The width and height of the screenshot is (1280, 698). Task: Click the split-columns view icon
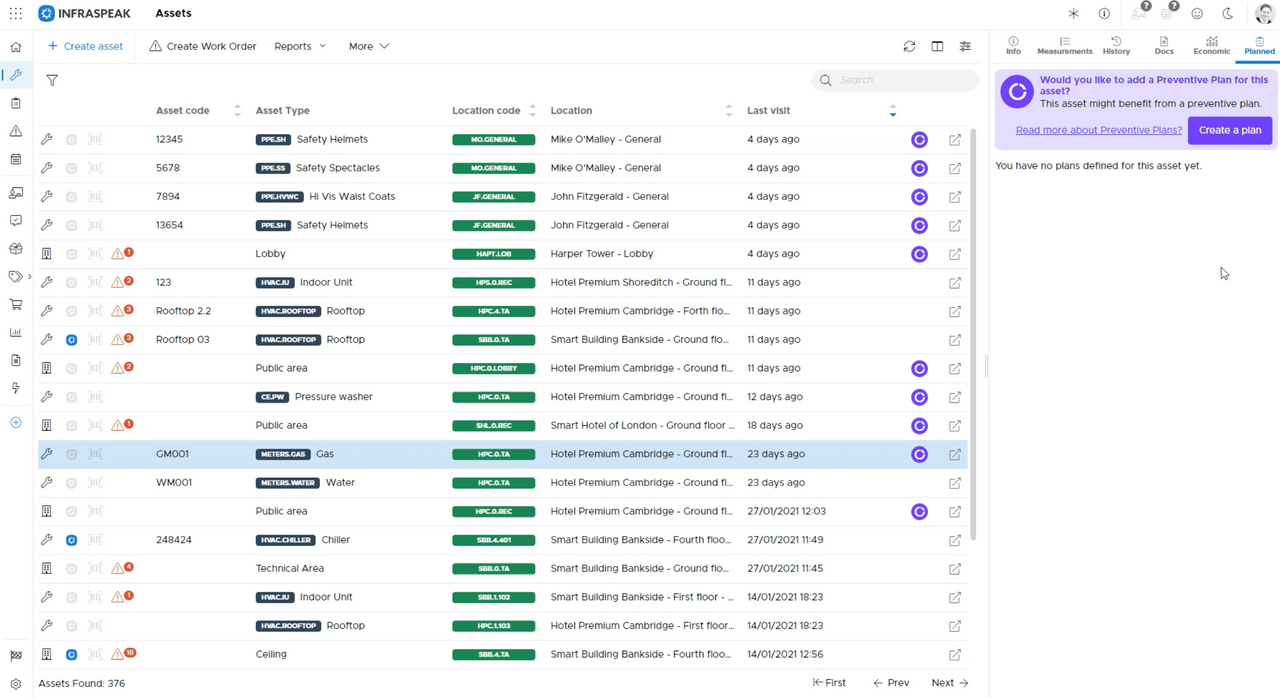(937, 46)
